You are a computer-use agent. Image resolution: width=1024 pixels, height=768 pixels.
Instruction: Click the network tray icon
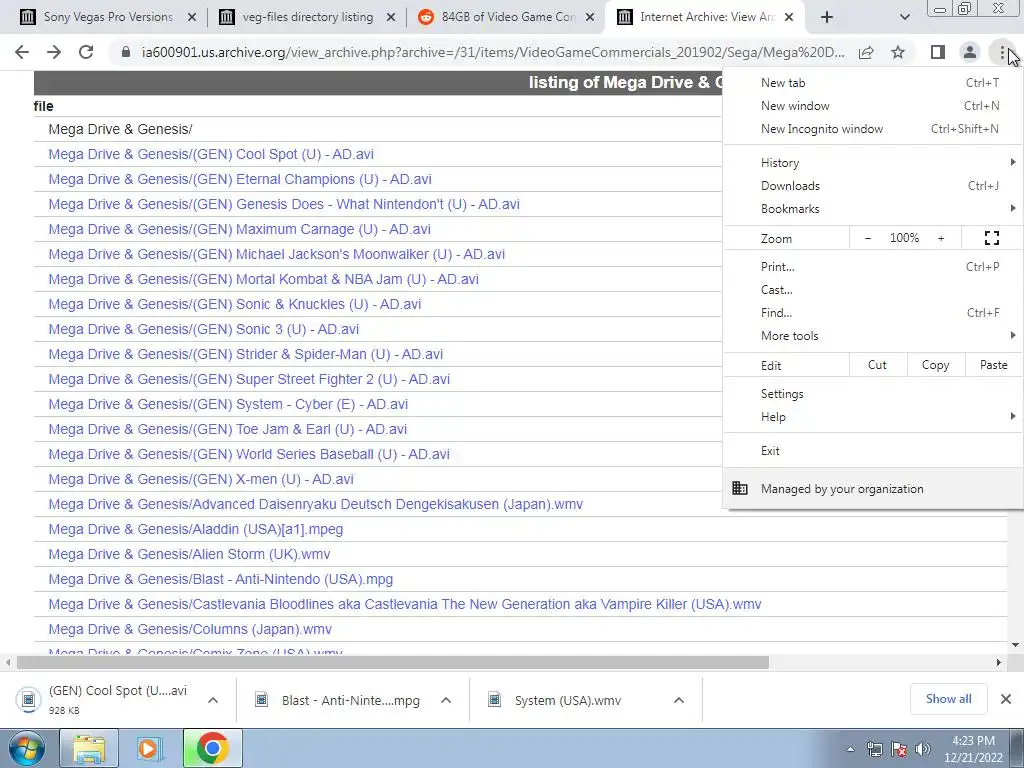(874, 749)
